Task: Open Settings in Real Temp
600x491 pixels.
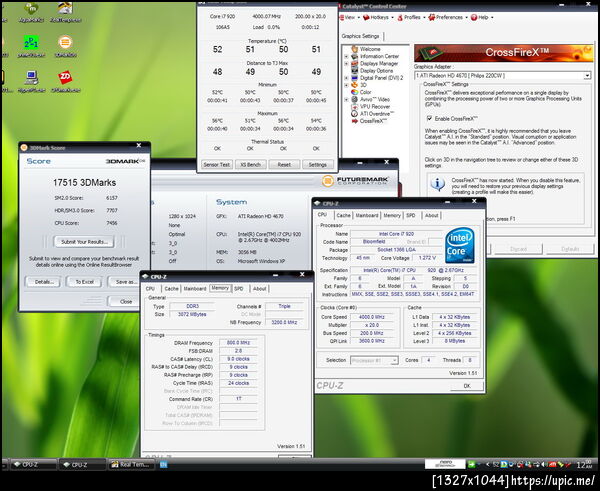Action: (318, 165)
